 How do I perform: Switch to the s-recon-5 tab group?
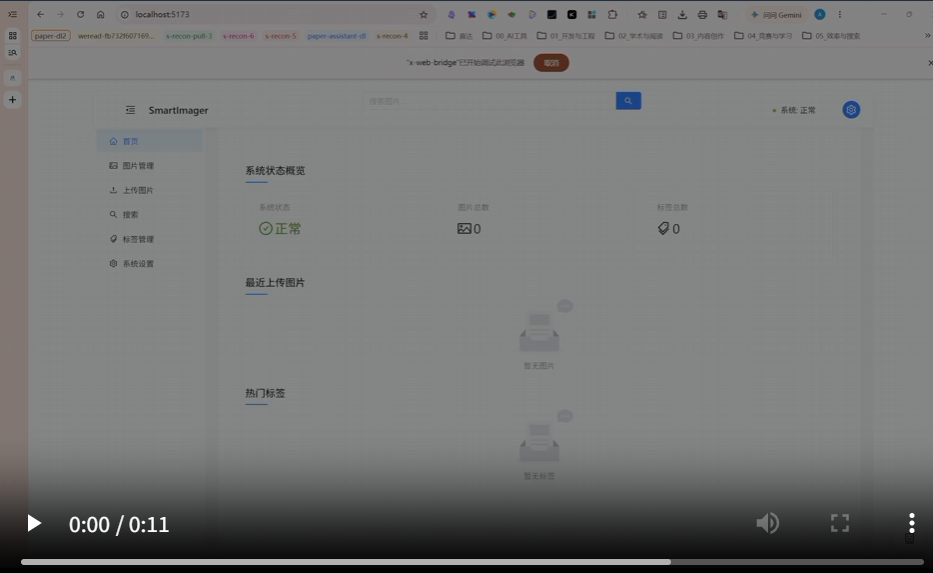(x=280, y=36)
